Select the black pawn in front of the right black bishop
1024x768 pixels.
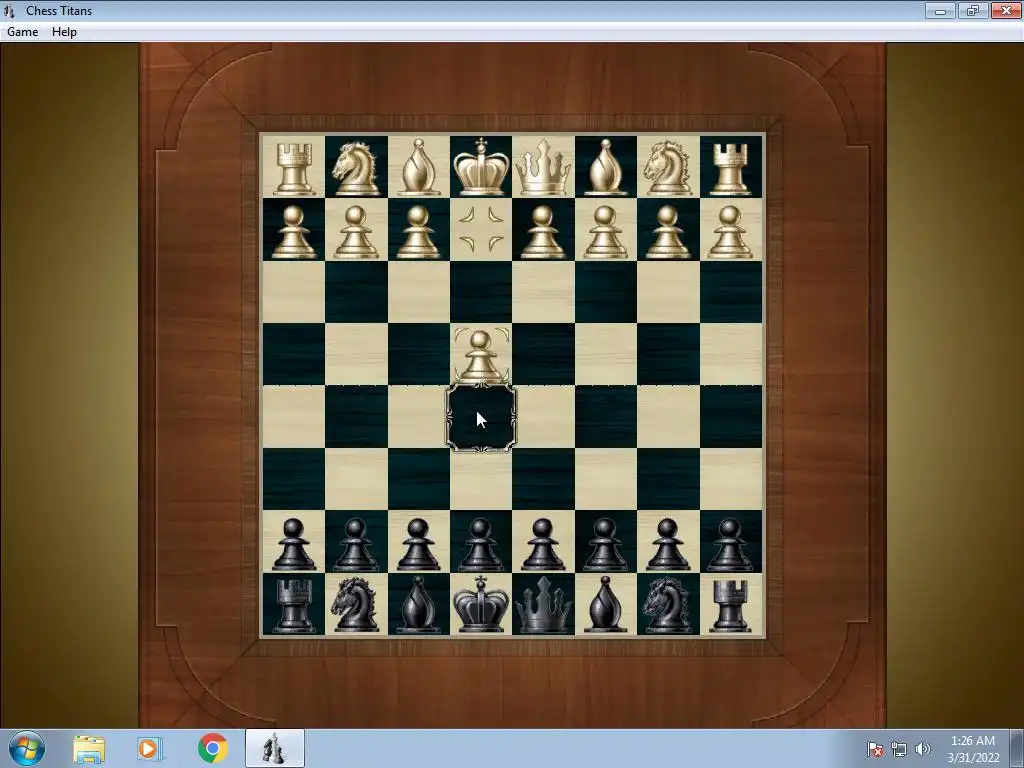click(605, 544)
